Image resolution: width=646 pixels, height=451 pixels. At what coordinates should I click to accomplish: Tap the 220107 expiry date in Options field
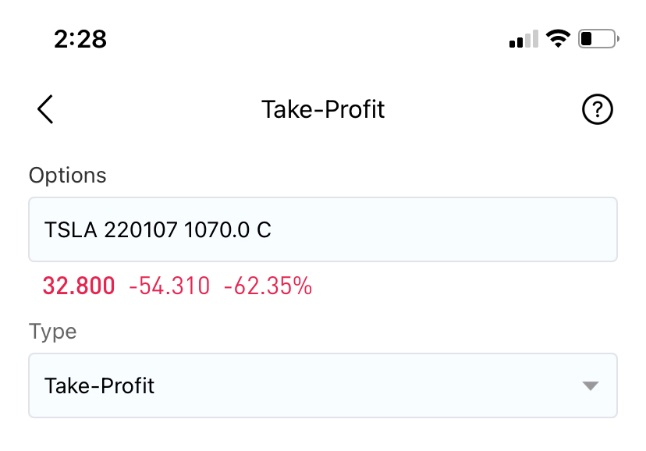140,229
